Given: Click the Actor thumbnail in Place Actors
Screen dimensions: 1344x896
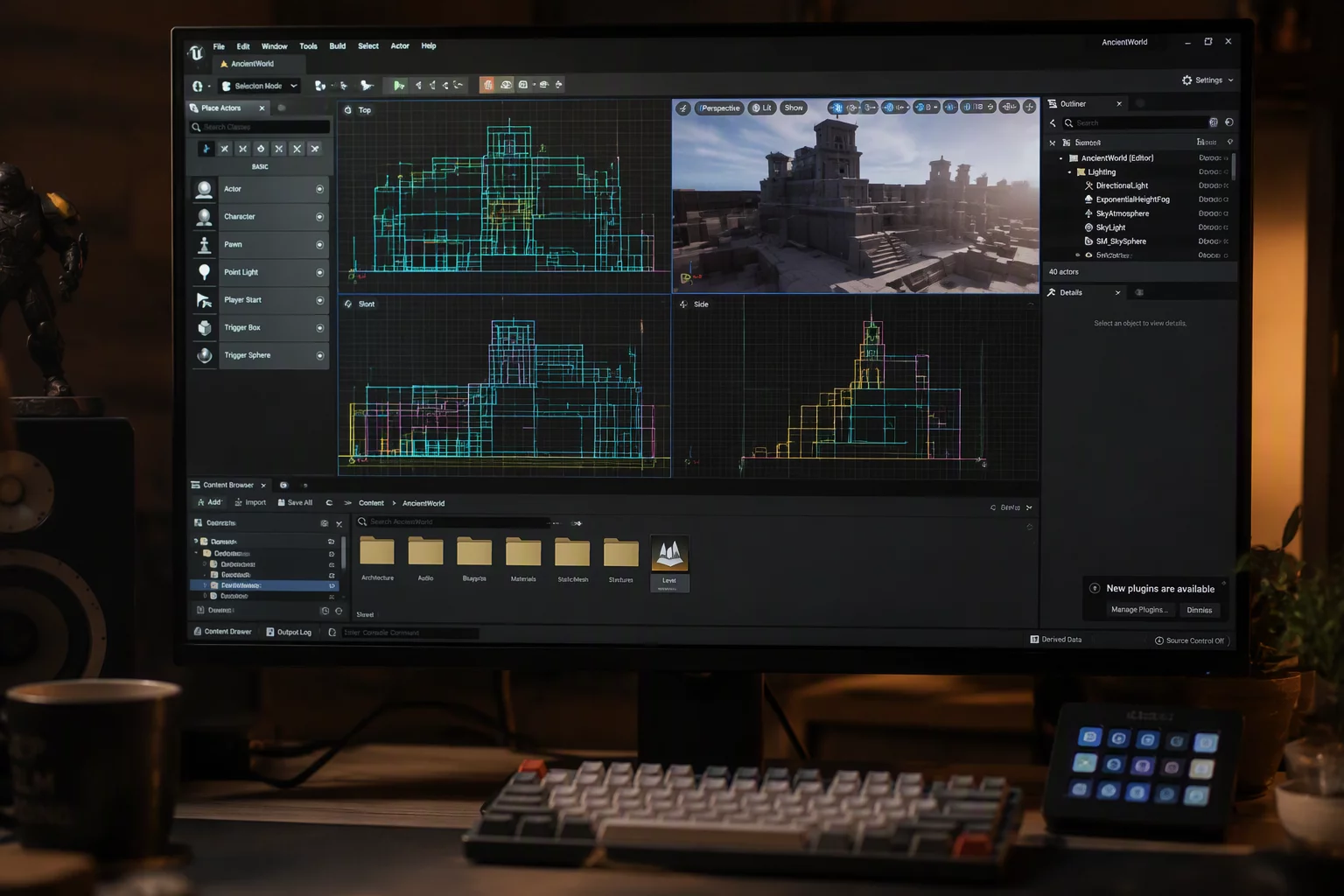Looking at the screenshot, I should click(x=204, y=189).
